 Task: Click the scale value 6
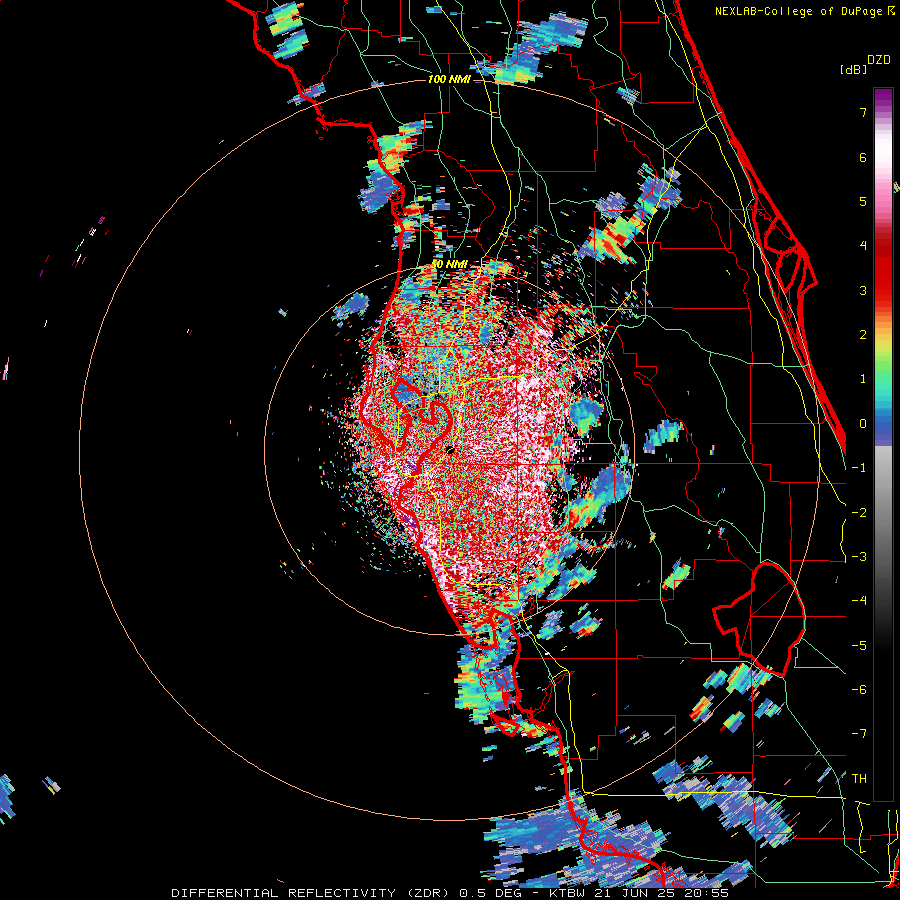[863, 157]
